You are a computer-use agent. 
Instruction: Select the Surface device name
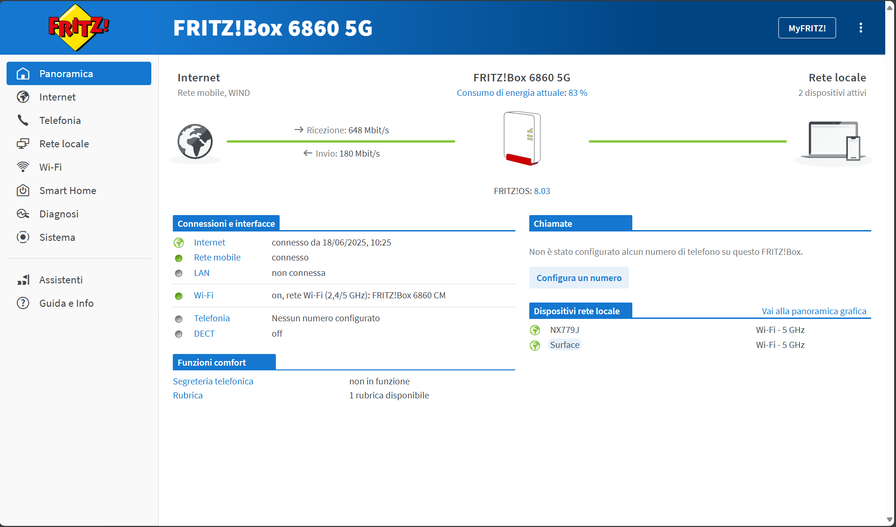[x=565, y=345]
